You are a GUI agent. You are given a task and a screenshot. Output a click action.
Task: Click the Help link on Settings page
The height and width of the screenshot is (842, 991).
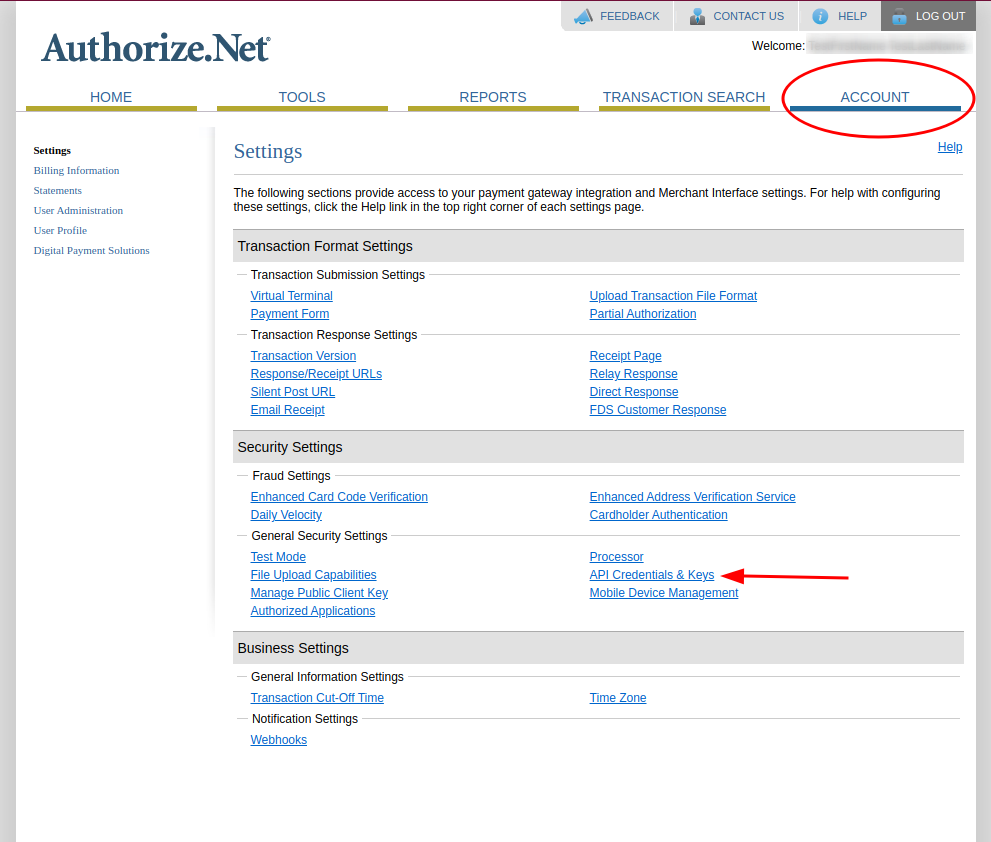pos(950,147)
